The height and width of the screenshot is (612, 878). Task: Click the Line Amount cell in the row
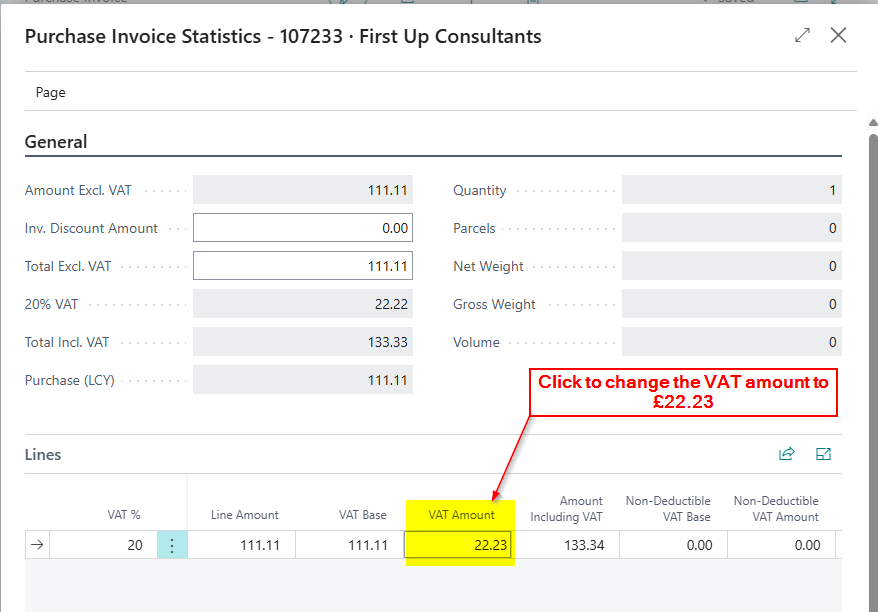(241, 545)
